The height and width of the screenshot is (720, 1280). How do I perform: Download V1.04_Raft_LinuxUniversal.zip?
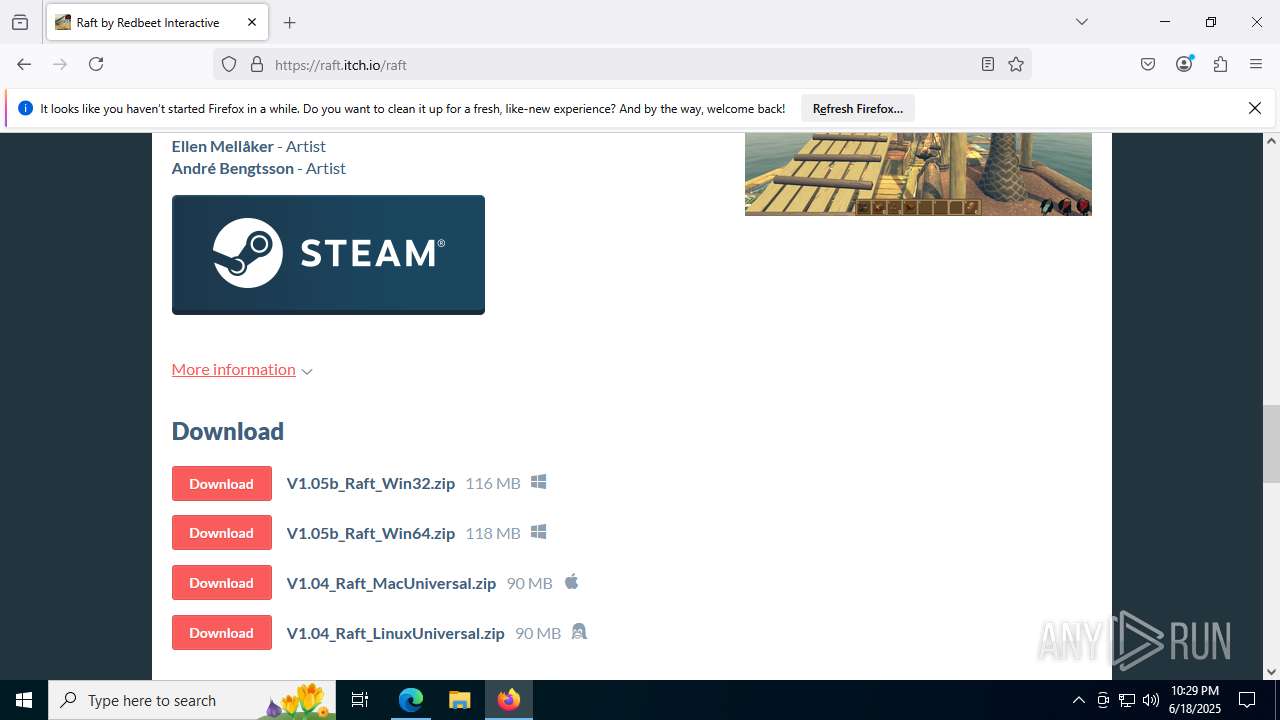coord(222,633)
